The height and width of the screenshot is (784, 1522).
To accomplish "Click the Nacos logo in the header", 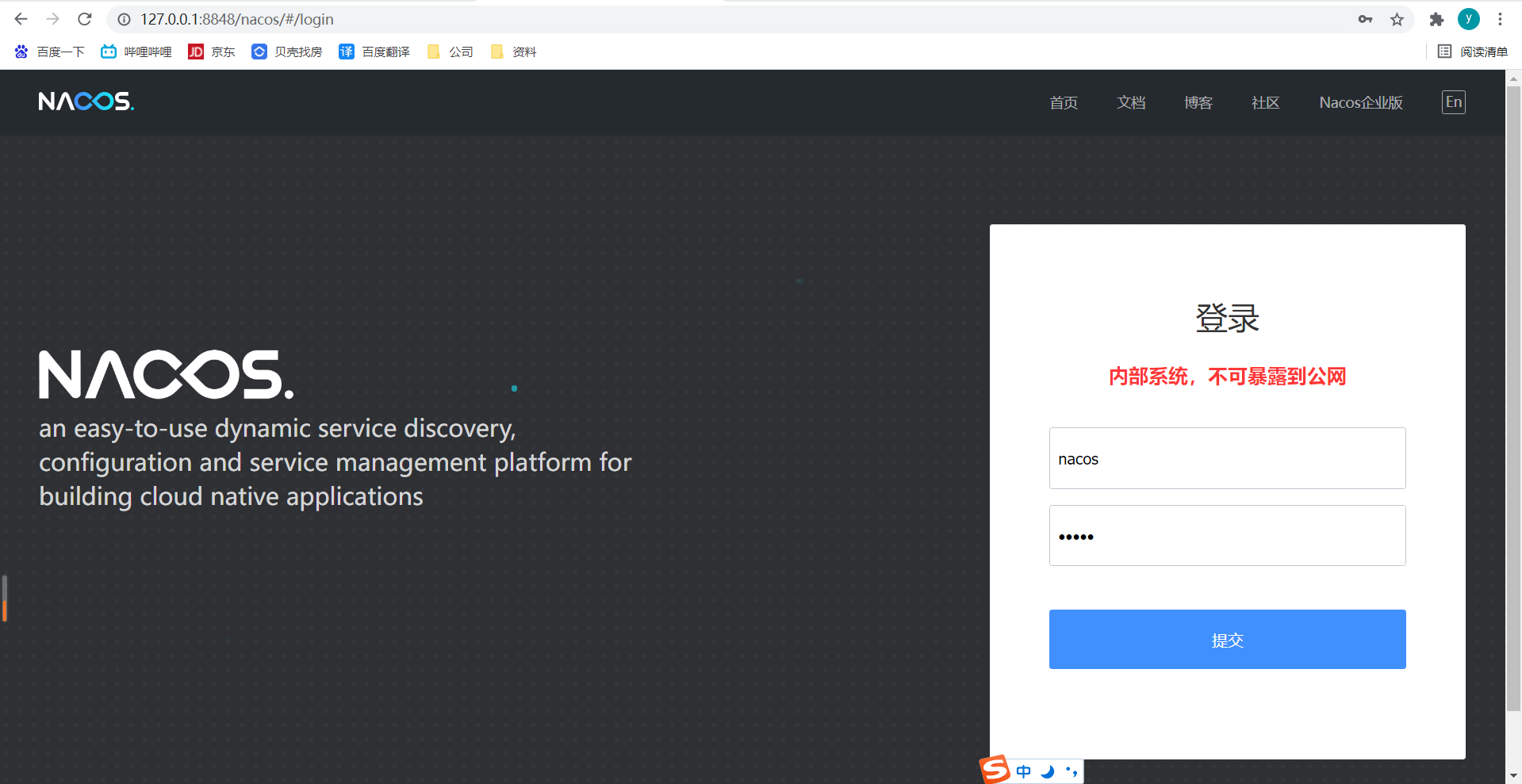I will click(86, 101).
